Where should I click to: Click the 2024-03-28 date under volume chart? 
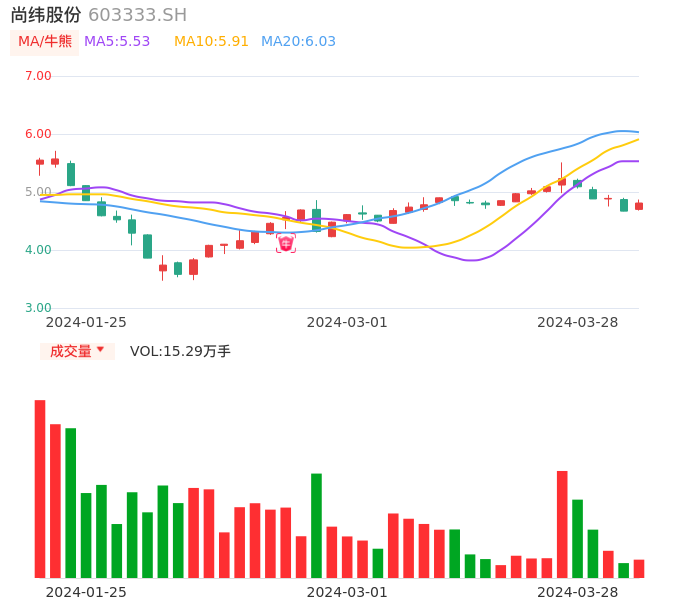click(x=578, y=592)
